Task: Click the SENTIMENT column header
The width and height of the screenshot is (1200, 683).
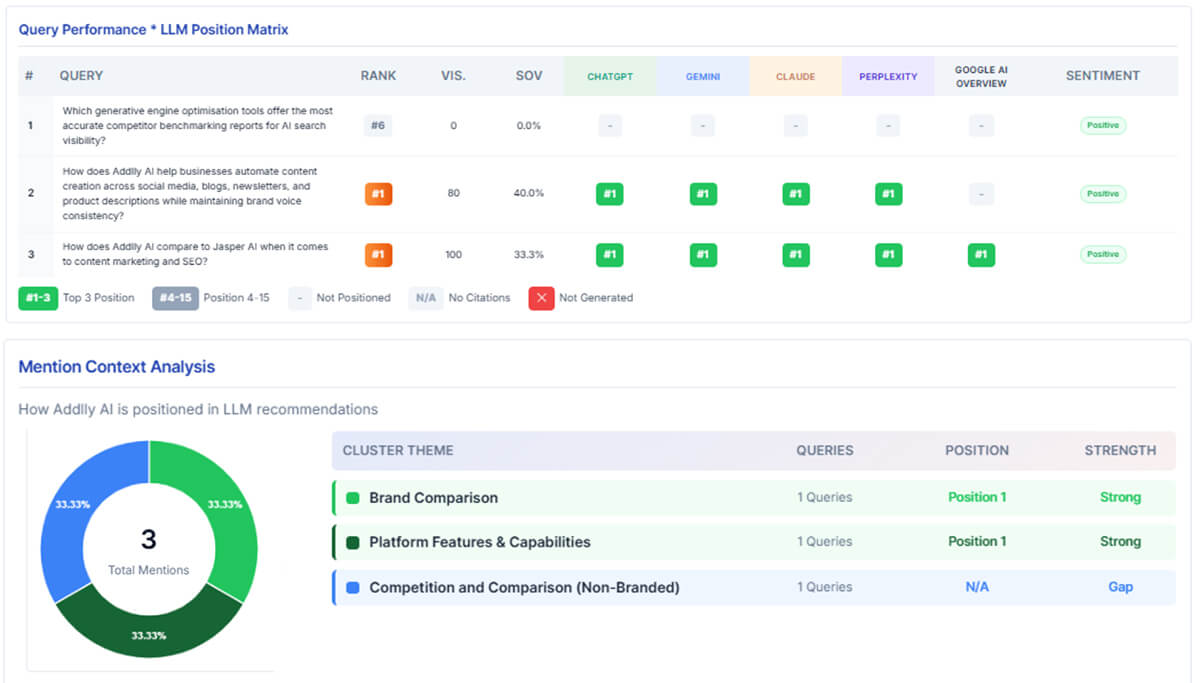Action: 1103,75
